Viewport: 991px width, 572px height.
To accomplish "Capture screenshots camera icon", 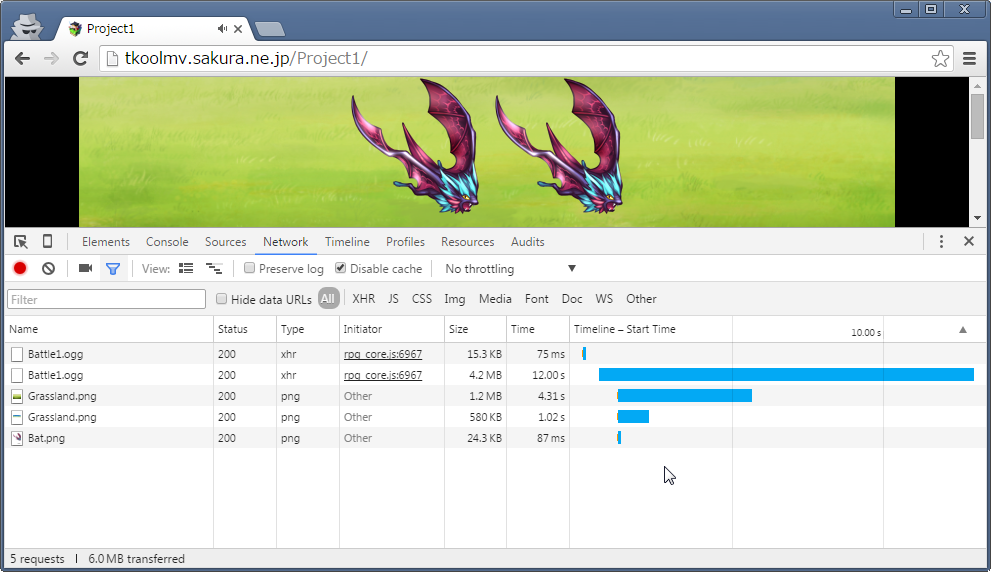I will click(85, 269).
